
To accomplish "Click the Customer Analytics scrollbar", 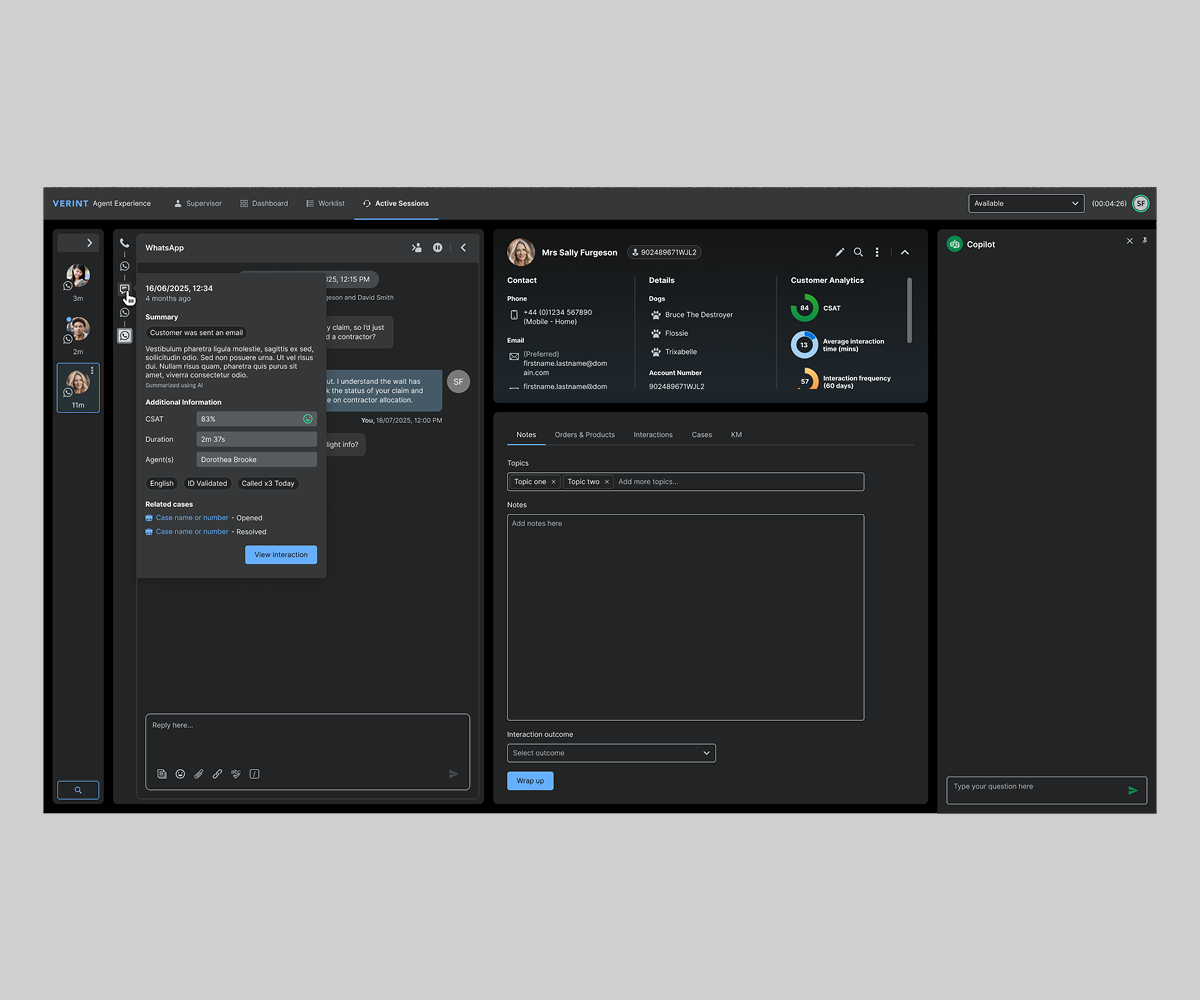I will (x=909, y=310).
